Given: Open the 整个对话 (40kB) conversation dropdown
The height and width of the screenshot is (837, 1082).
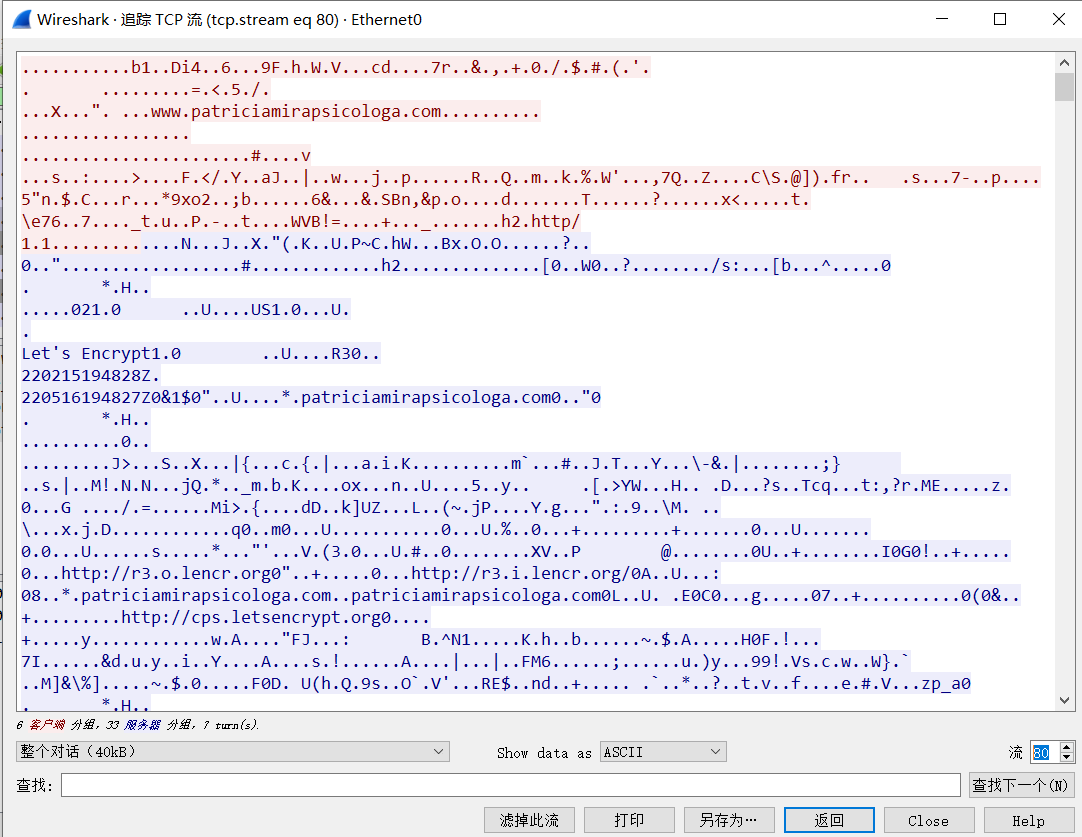Looking at the screenshot, I should click(232, 752).
